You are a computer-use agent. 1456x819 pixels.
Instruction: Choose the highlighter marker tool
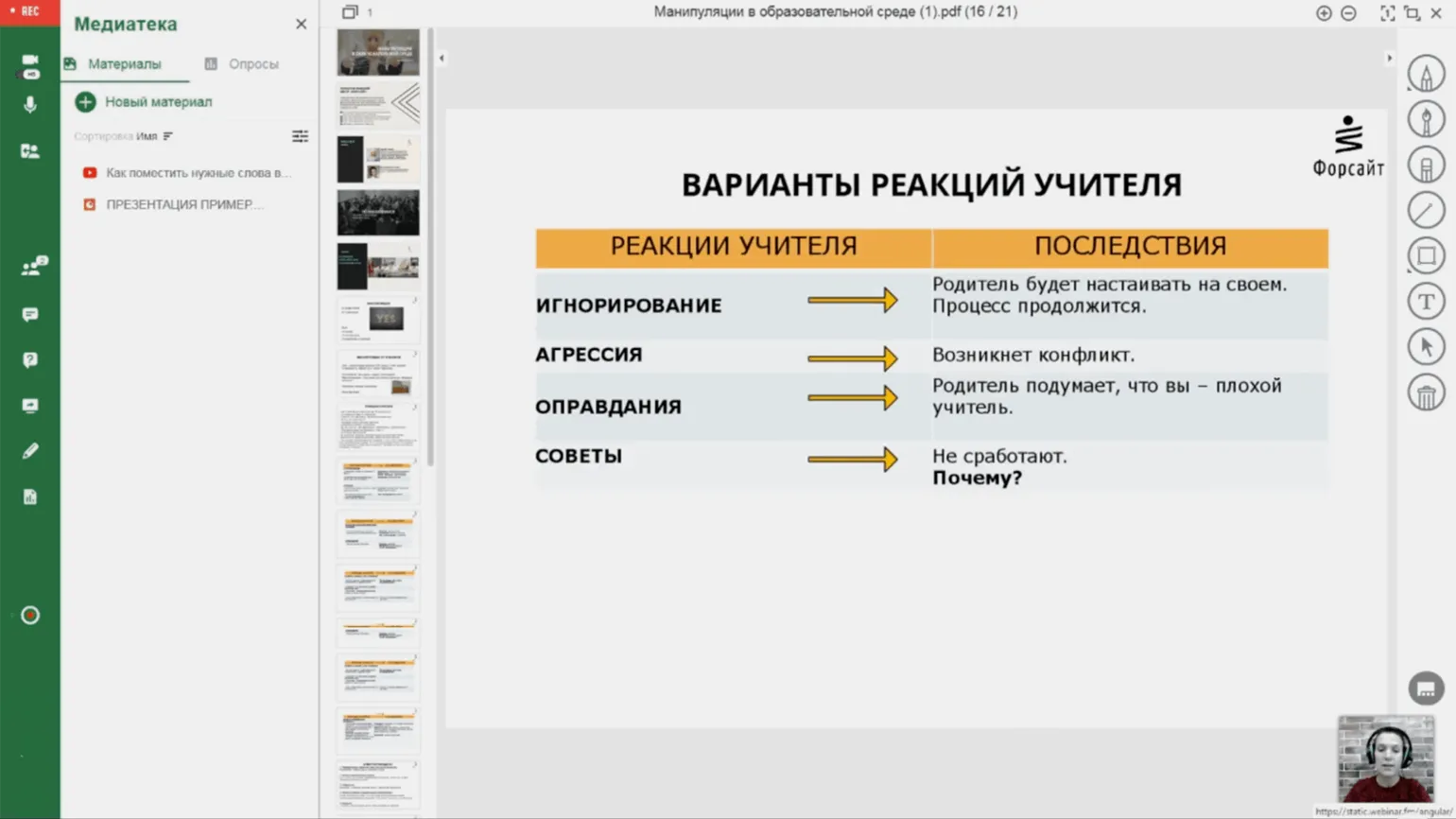pos(1426,166)
